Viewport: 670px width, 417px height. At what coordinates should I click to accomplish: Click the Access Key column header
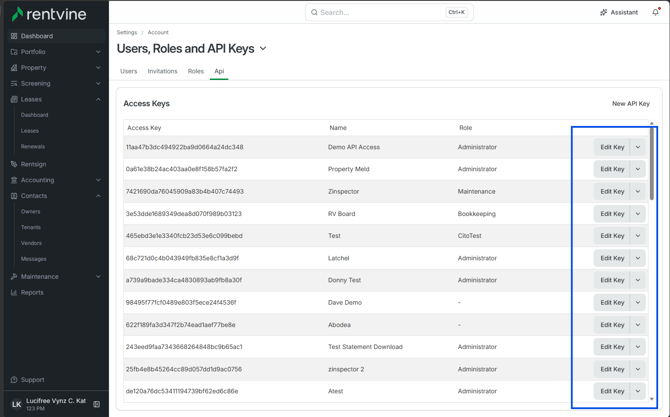click(144, 128)
